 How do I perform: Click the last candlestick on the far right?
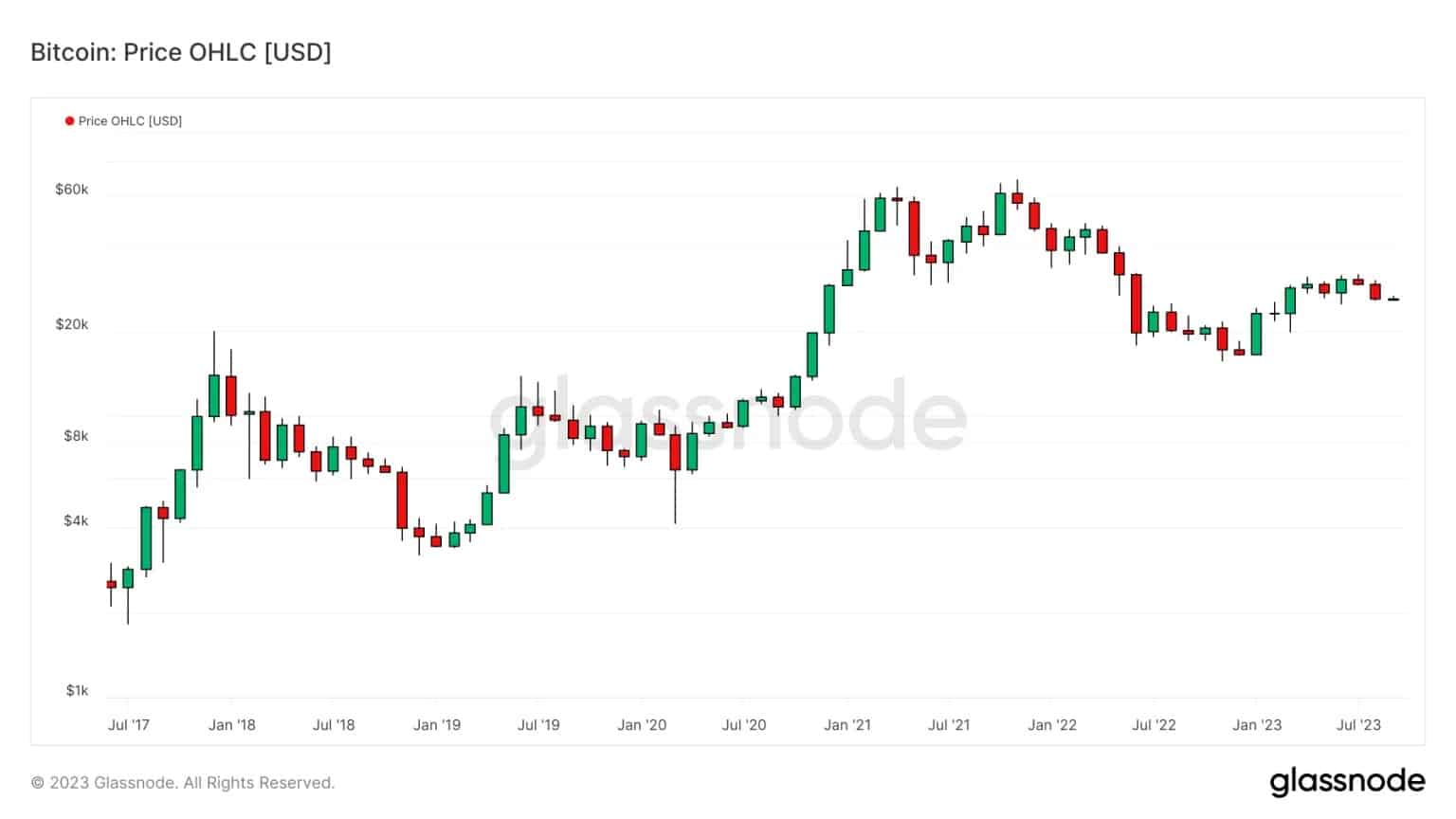(1393, 300)
